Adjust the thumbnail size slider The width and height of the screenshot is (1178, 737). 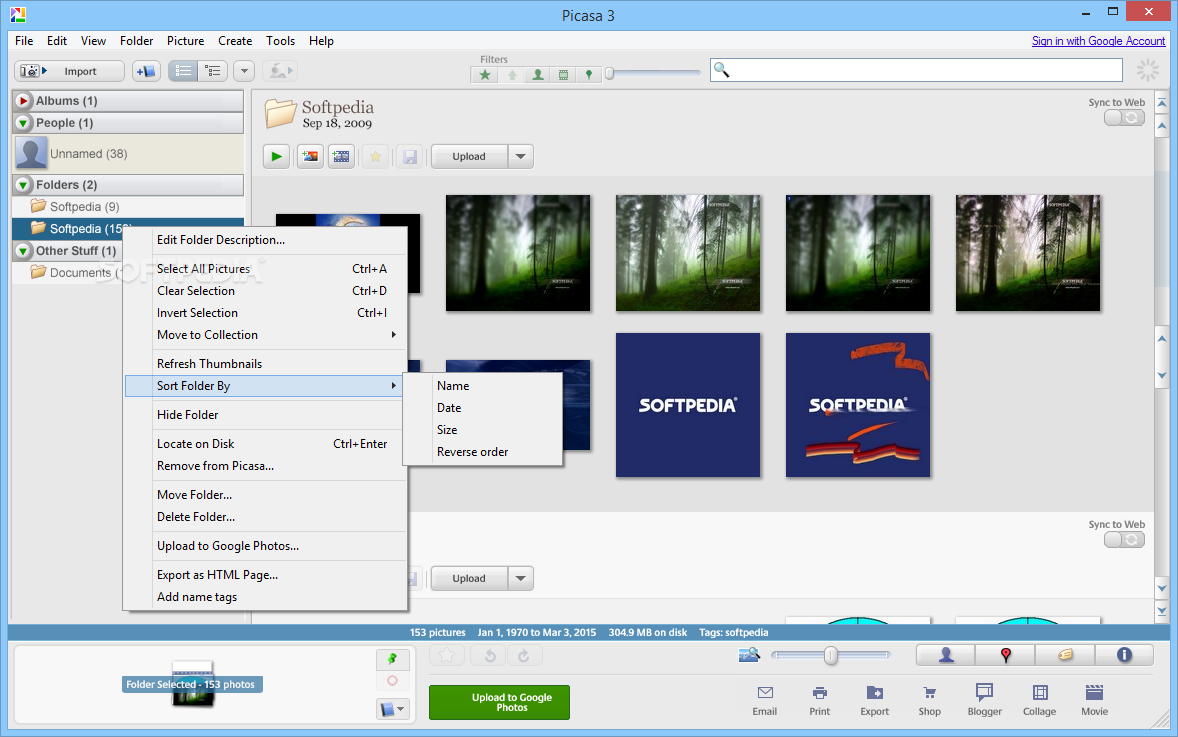tap(830, 656)
